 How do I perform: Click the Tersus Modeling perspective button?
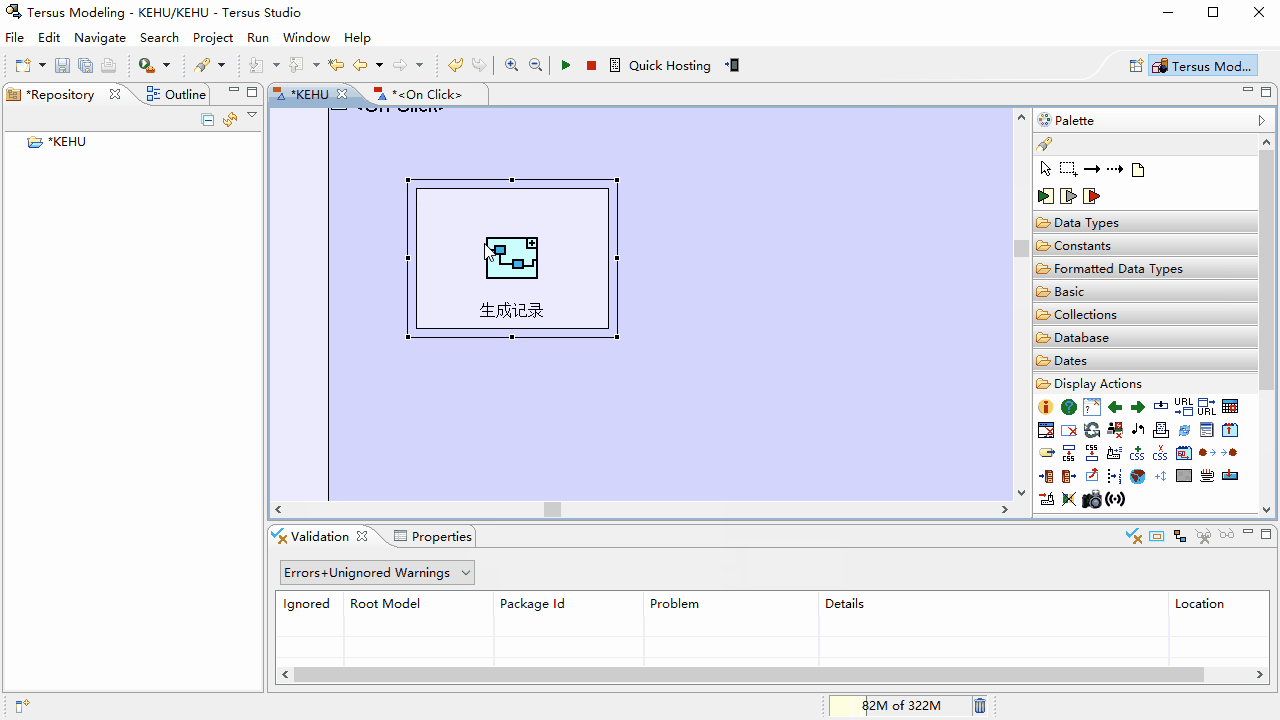tap(1202, 66)
